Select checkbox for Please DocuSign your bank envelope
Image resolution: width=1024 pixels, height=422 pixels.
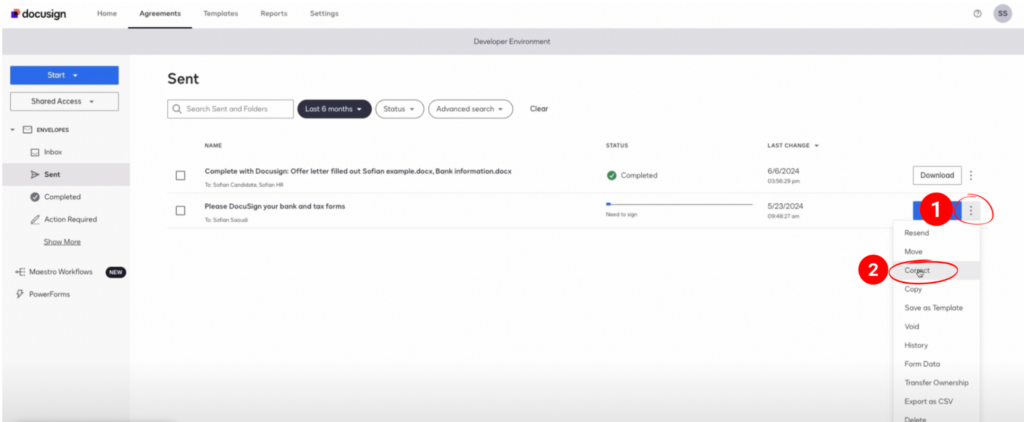point(181,210)
